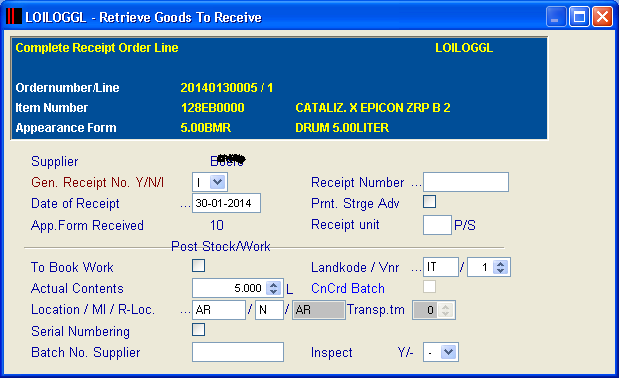Maximize the LOILOGGL window

579,17
